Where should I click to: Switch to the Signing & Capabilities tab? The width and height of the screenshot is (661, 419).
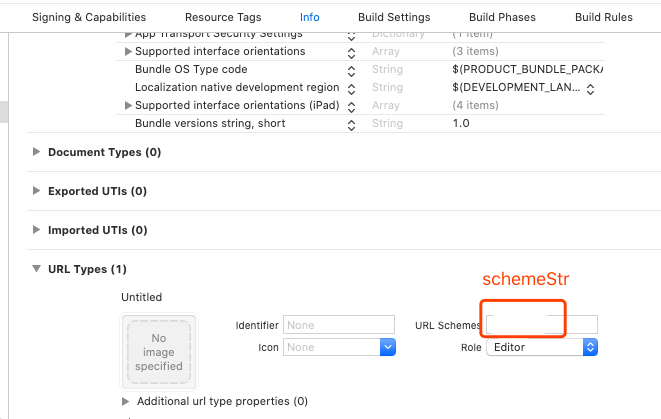tap(89, 17)
